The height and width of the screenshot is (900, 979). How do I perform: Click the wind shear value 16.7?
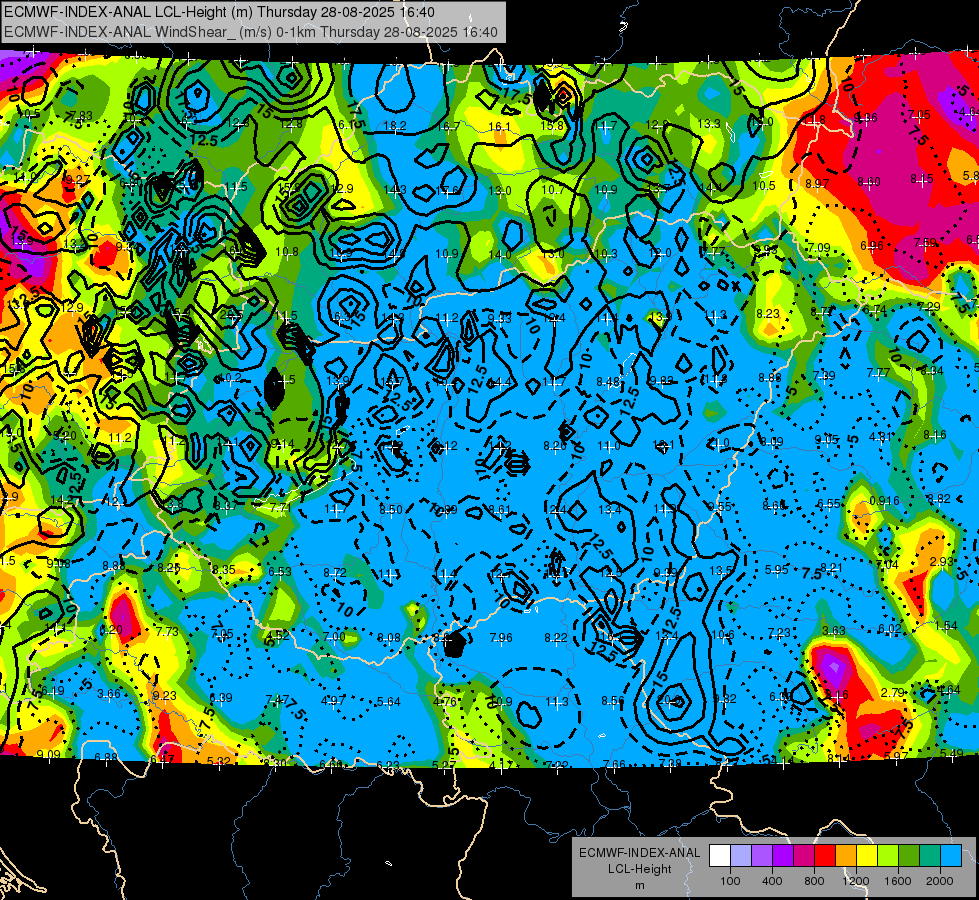click(448, 126)
